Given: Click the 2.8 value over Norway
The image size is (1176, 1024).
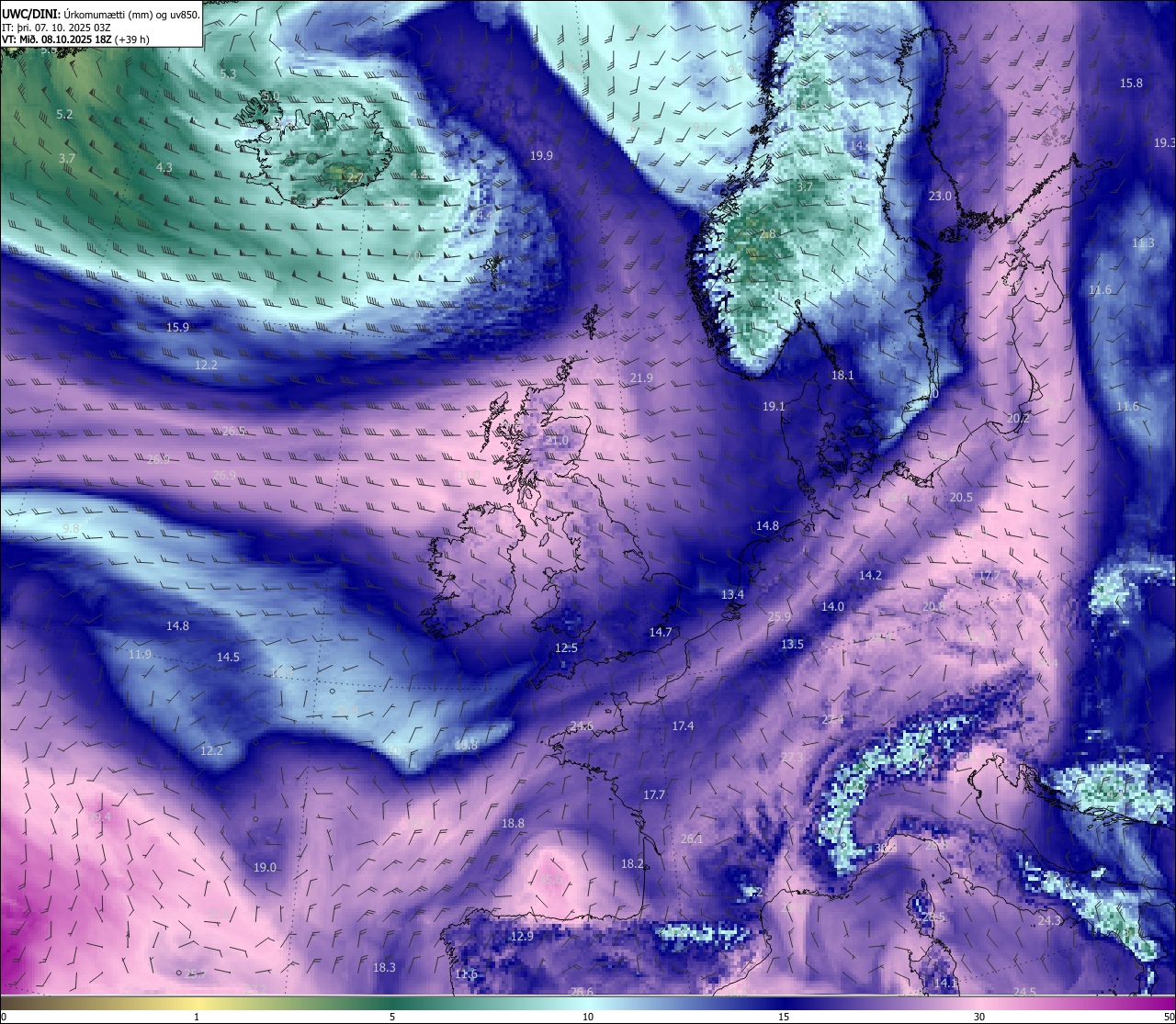Looking at the screenshot, I should tap(768, 234).
